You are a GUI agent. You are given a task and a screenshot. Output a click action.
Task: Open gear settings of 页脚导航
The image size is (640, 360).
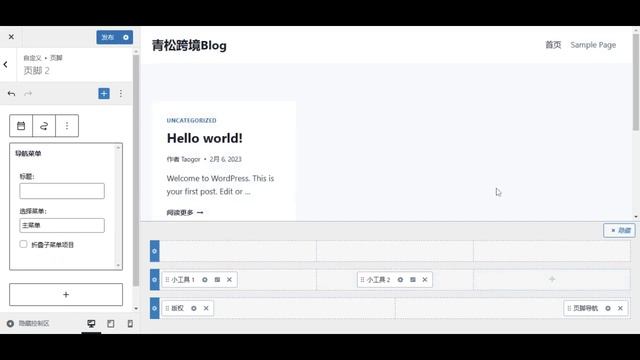(608, 308)
